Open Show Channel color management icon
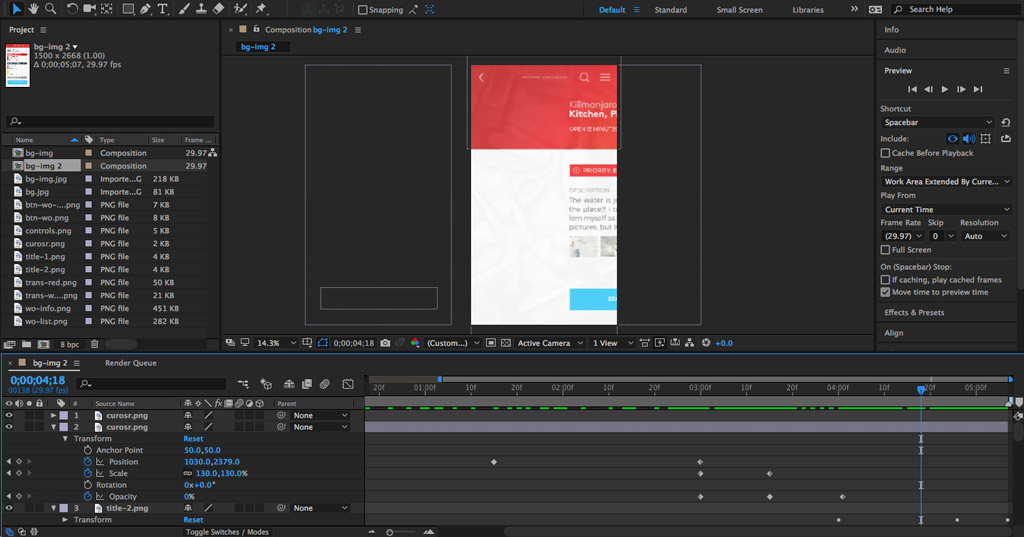This screenshot has height=537, width=1024. click(x=415, y=343)
